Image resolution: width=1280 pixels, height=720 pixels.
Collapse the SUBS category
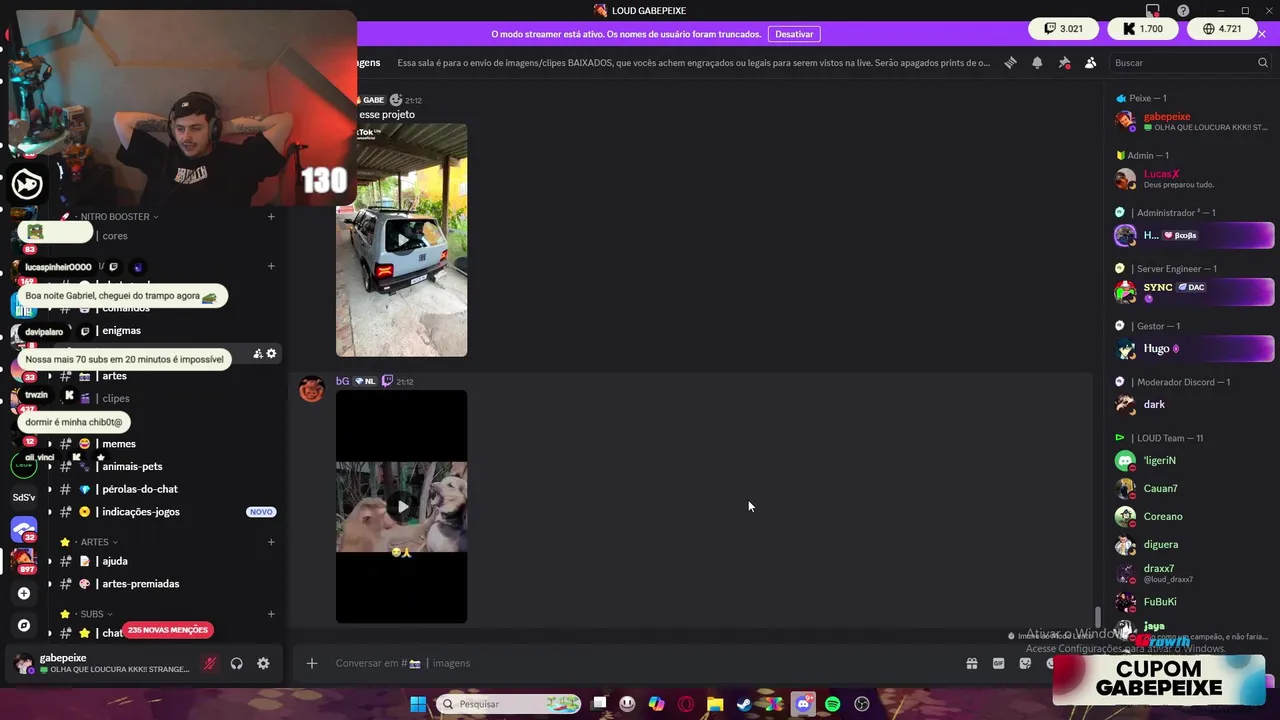(96, 614)
